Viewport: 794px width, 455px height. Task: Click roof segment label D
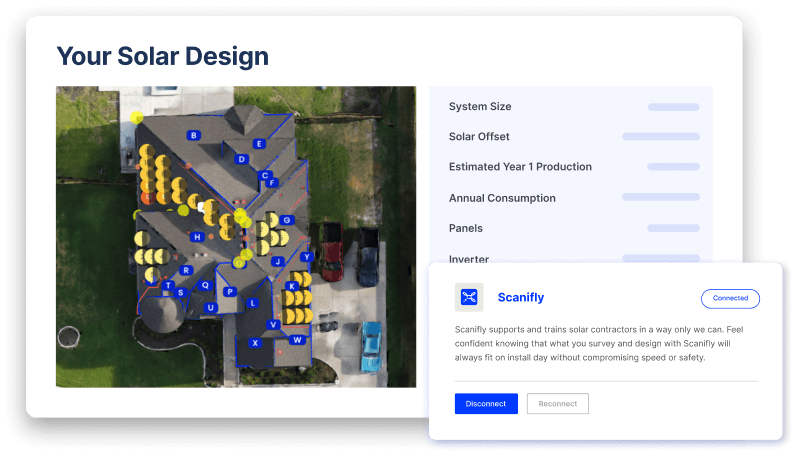pyautogui.click(x=241, y=159)
